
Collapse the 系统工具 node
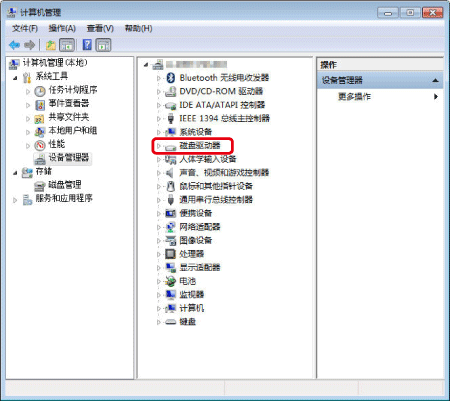click(15, 78)
